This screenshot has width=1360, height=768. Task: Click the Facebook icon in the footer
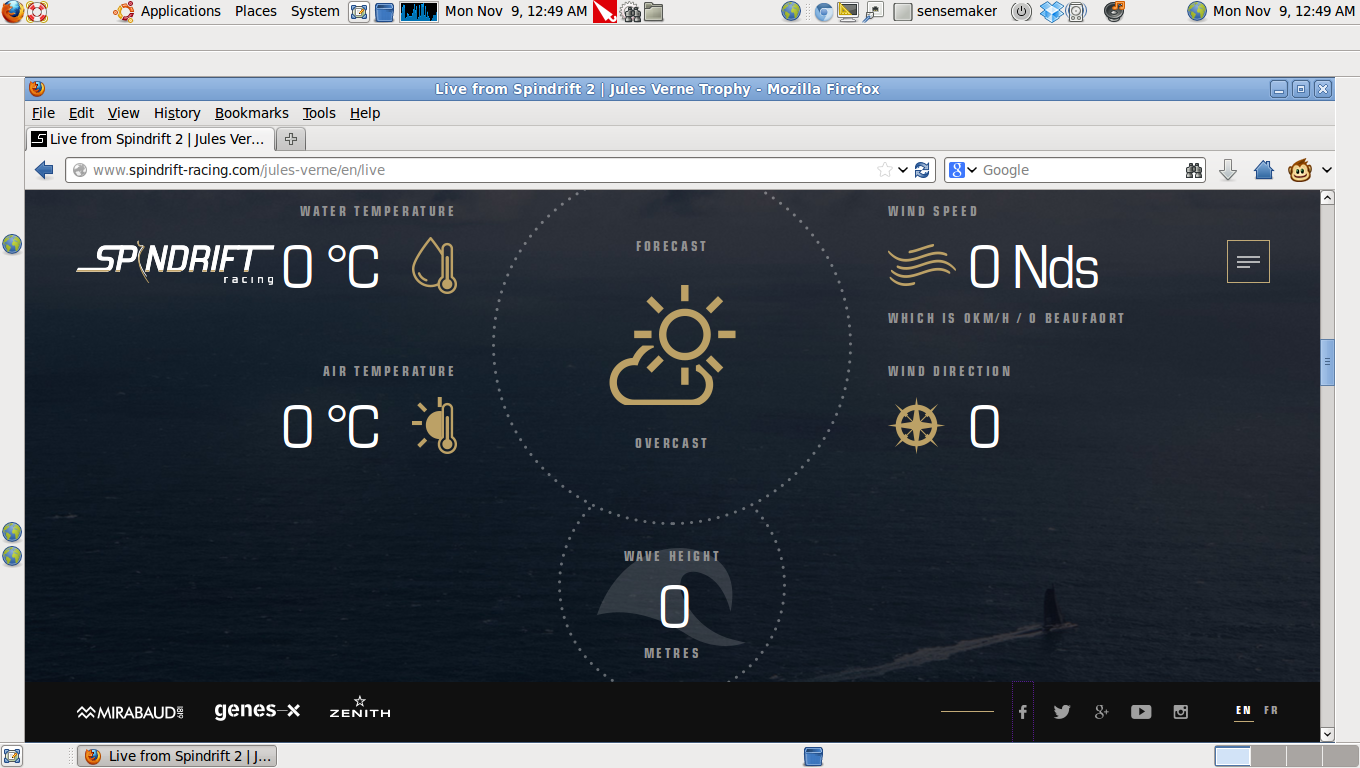[x=1023, y=712]
